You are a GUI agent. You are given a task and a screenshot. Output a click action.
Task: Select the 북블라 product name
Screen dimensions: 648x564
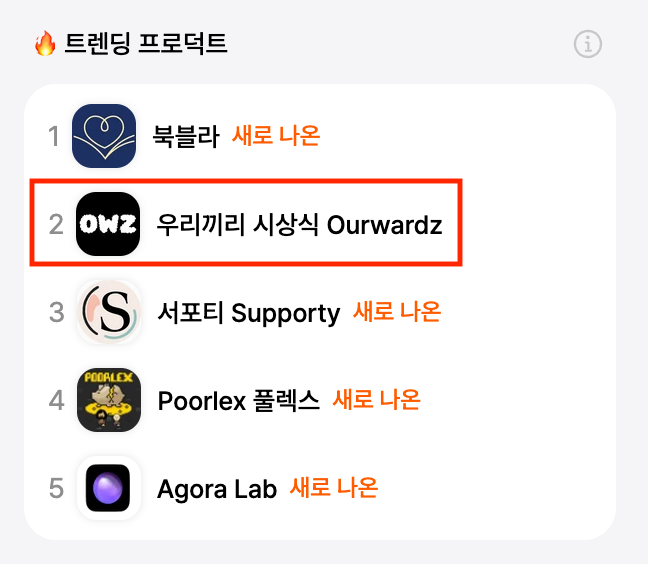click(186, 136)
